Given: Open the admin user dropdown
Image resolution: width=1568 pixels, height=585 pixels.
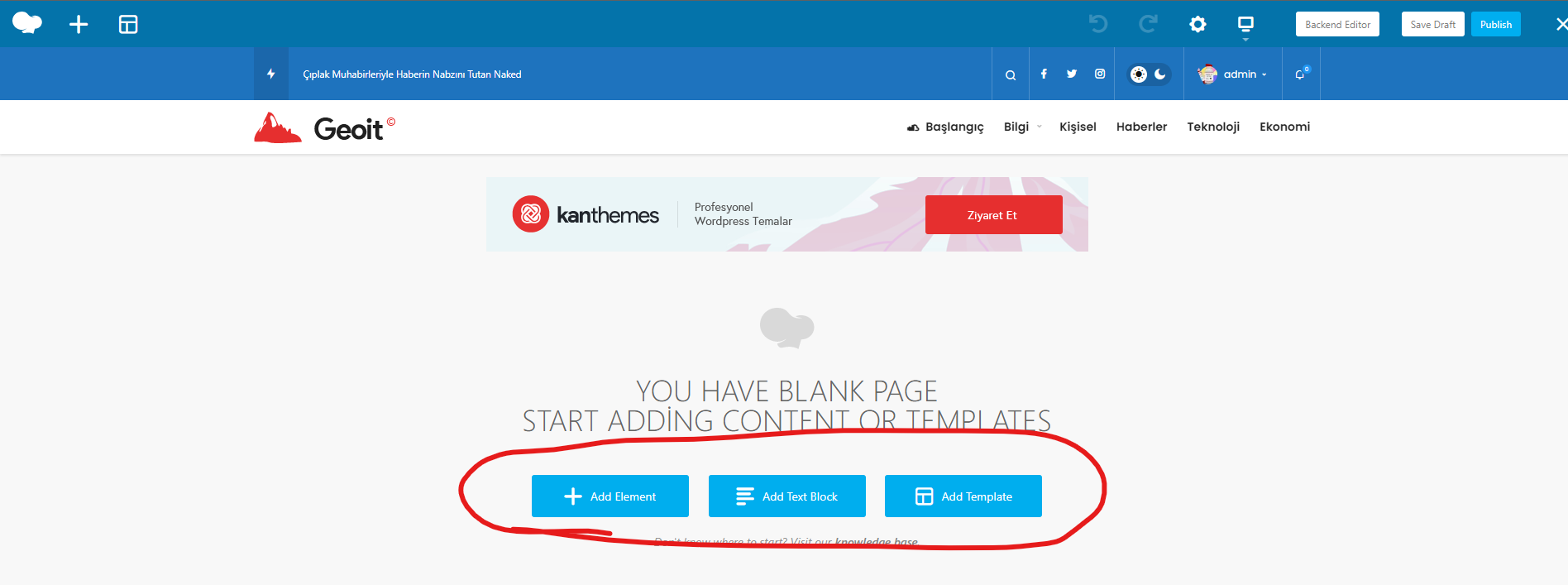Looking at the screenshot, I should [1233, 74].
